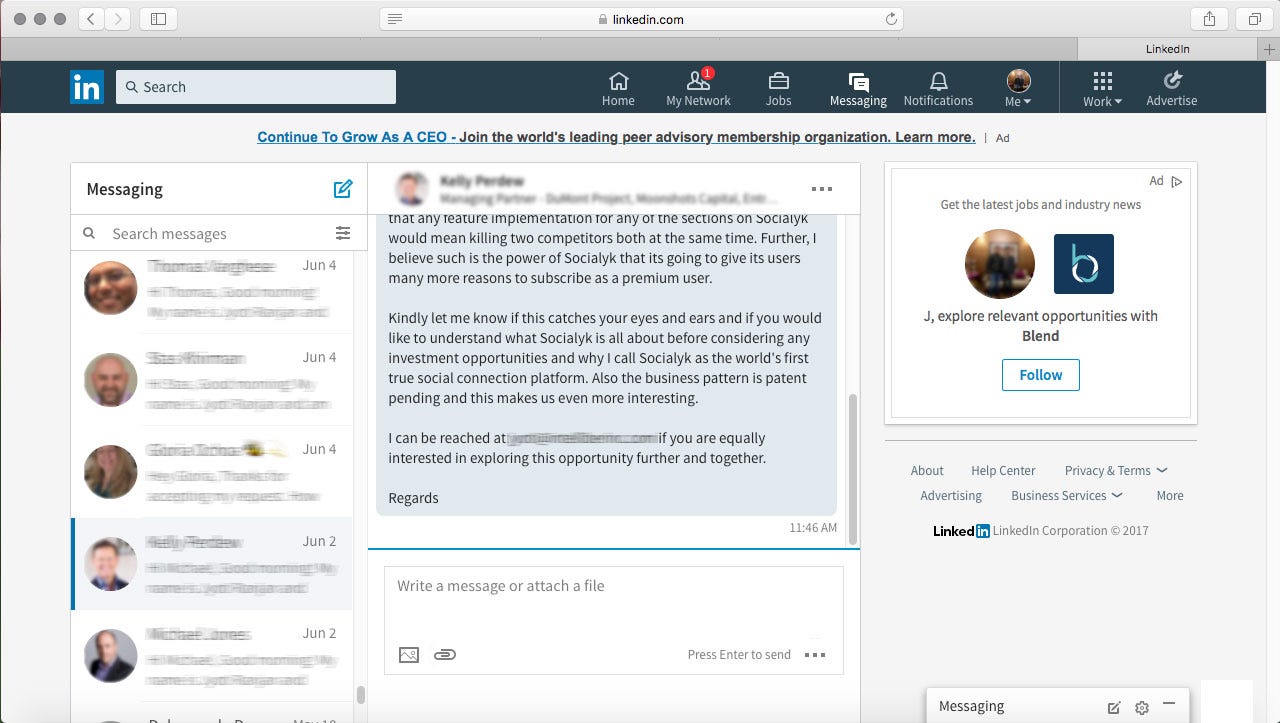Click the Press Enter to send label

pyautogui.click(x=739, y=655)
